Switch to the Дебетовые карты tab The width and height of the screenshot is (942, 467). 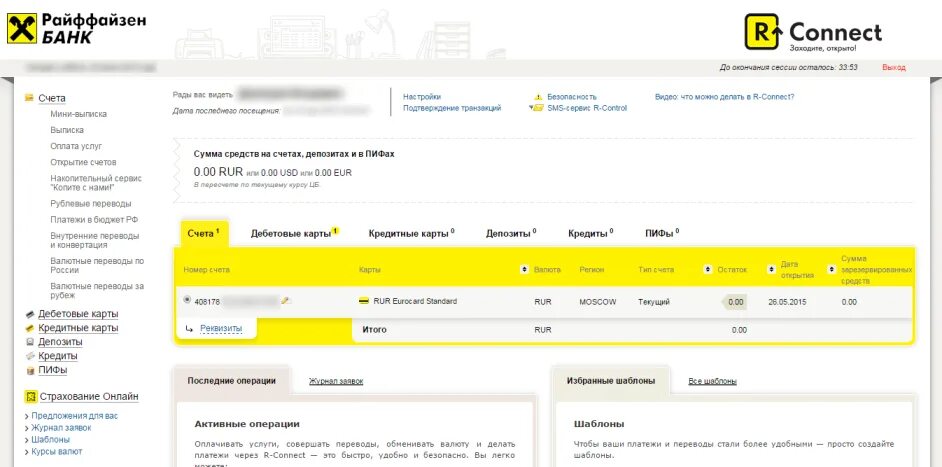(294, 233)
